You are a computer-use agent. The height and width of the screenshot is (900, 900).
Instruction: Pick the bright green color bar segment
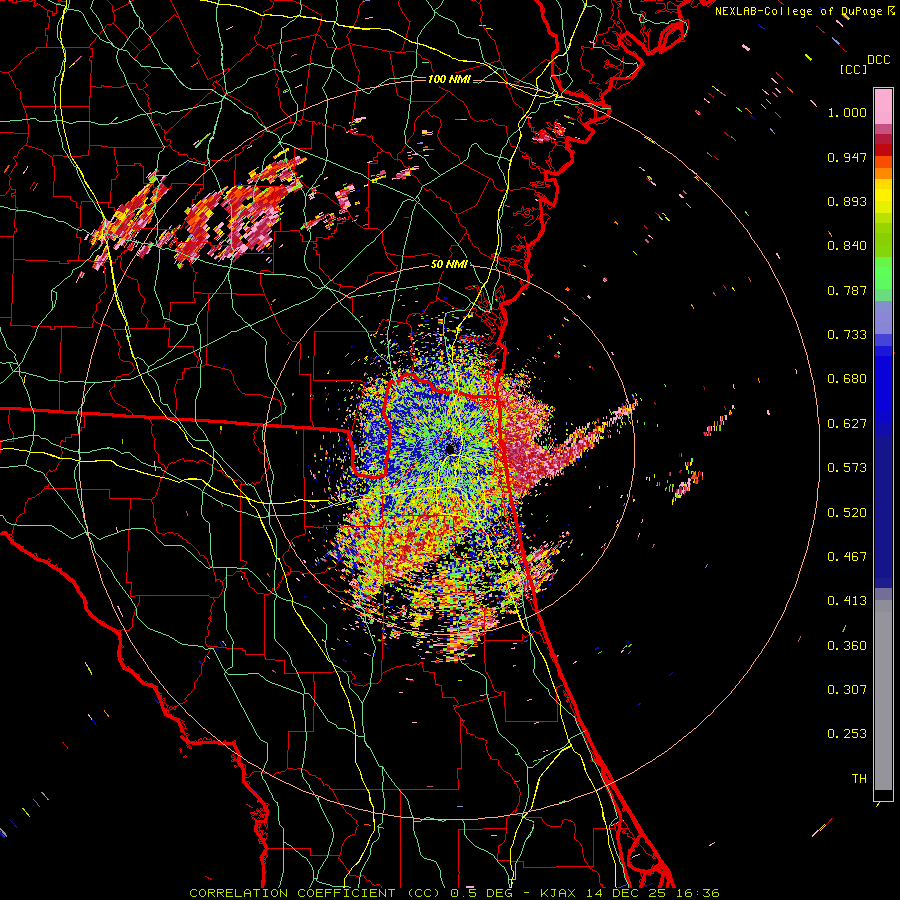883,273
